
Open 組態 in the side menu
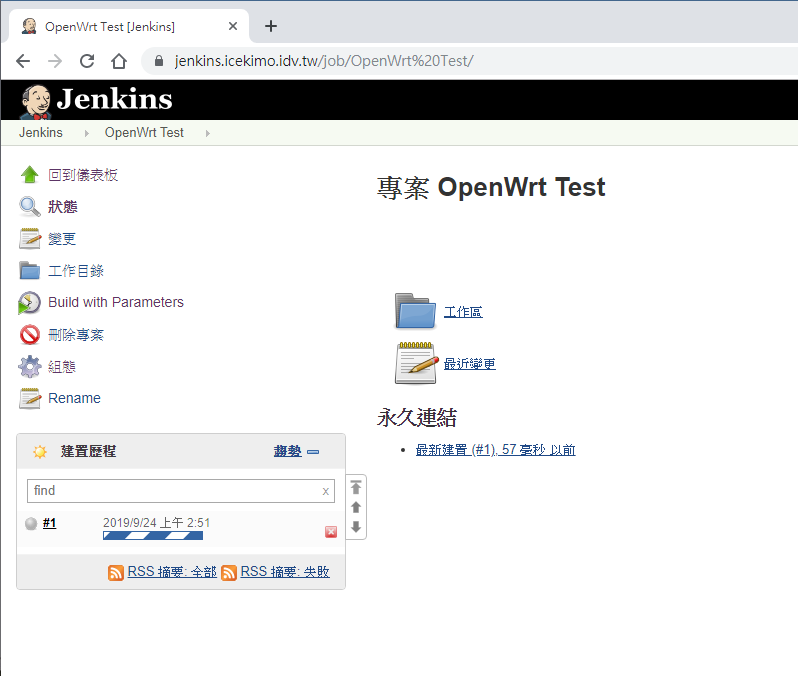pos(62,367)
